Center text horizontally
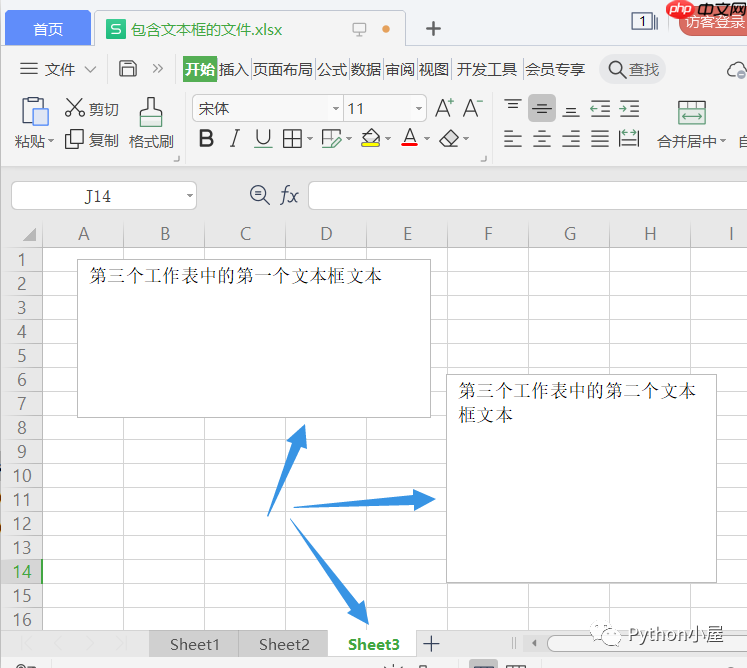The height and width of the screenshot is (668, 747). 542,139
